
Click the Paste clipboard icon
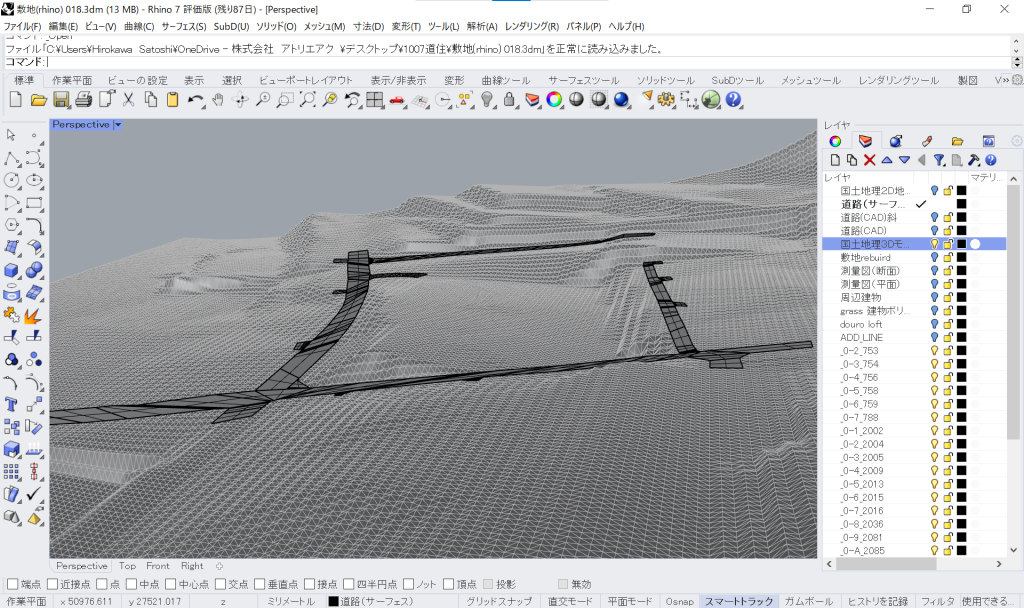tap(172, 100)
